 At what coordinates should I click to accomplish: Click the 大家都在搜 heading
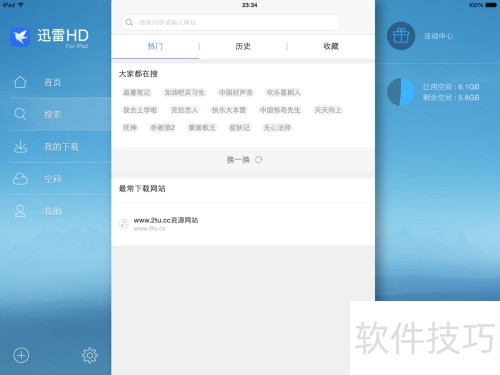tap(138, 74)
